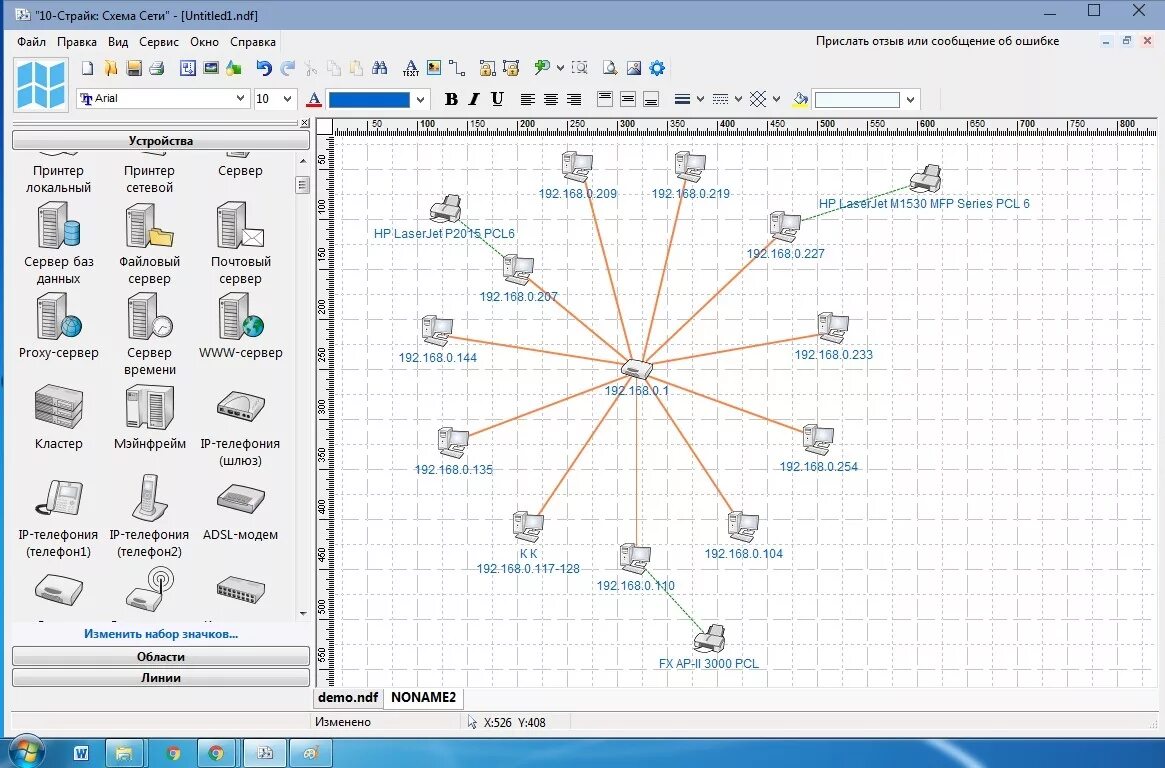Click the insert picture toolbar icon
The width and height of the screenshot is (1165, 768).
[434, 68]
